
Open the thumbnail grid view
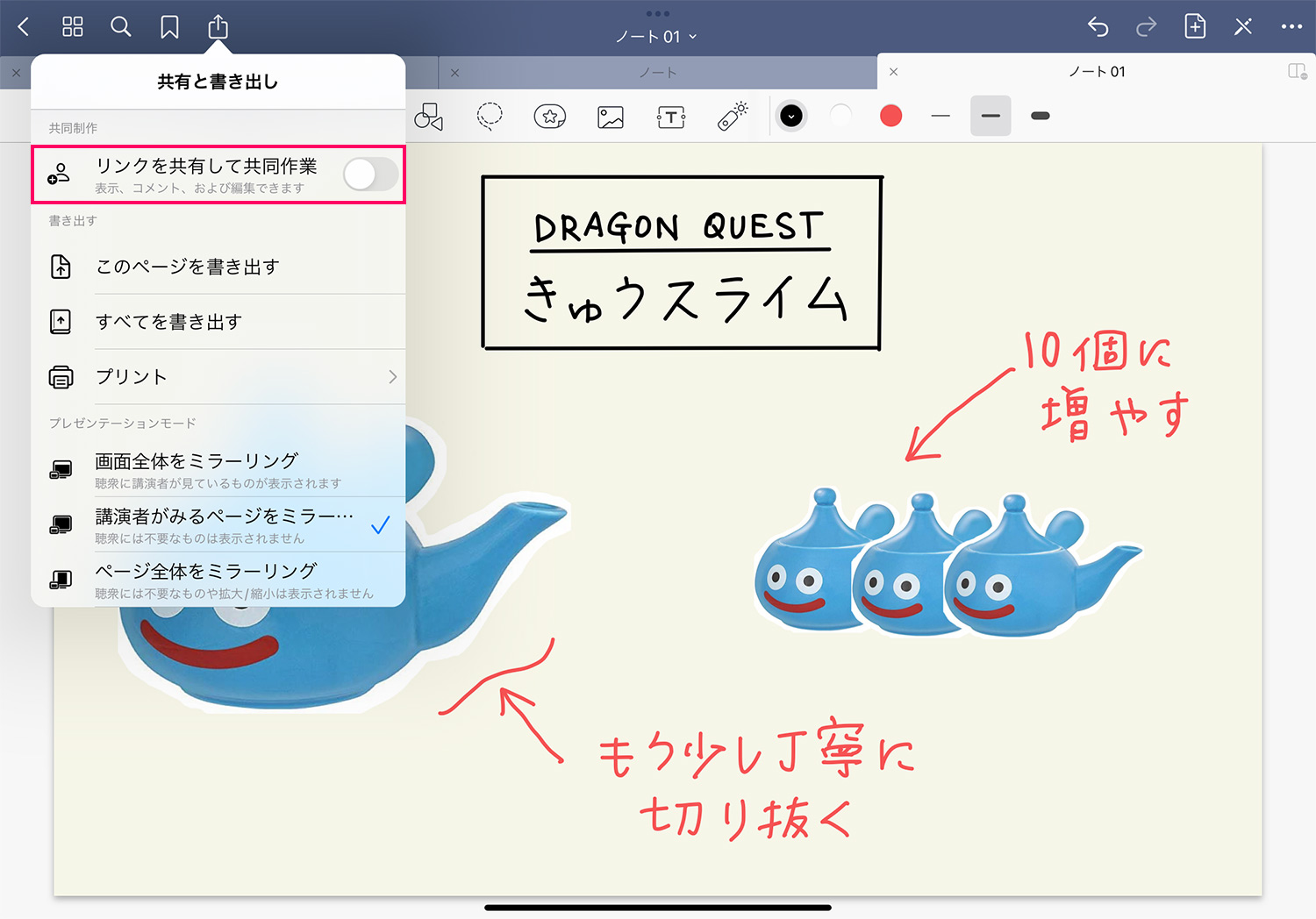click(73, 27)
